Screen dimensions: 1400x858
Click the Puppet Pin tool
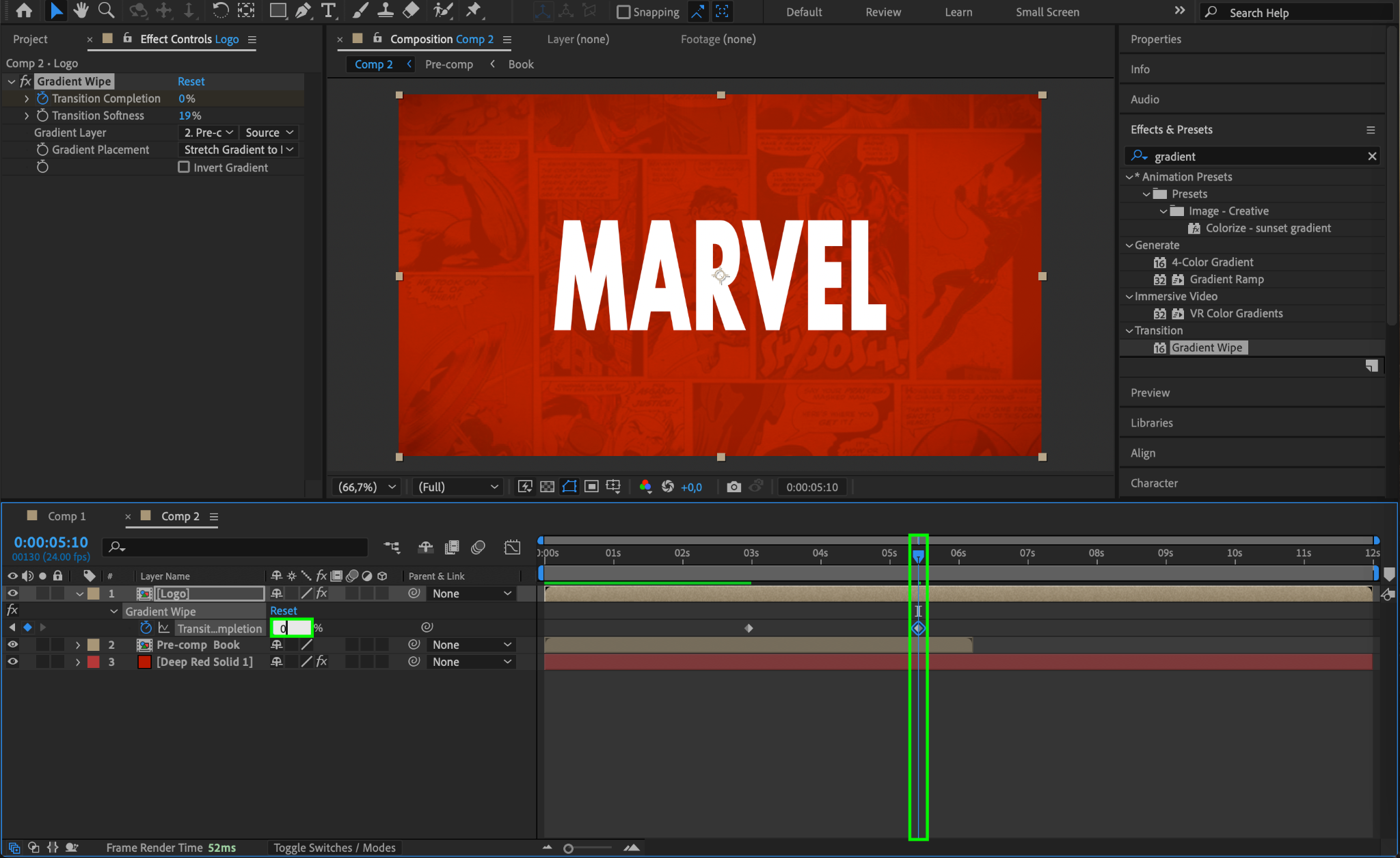click(473, 10)
